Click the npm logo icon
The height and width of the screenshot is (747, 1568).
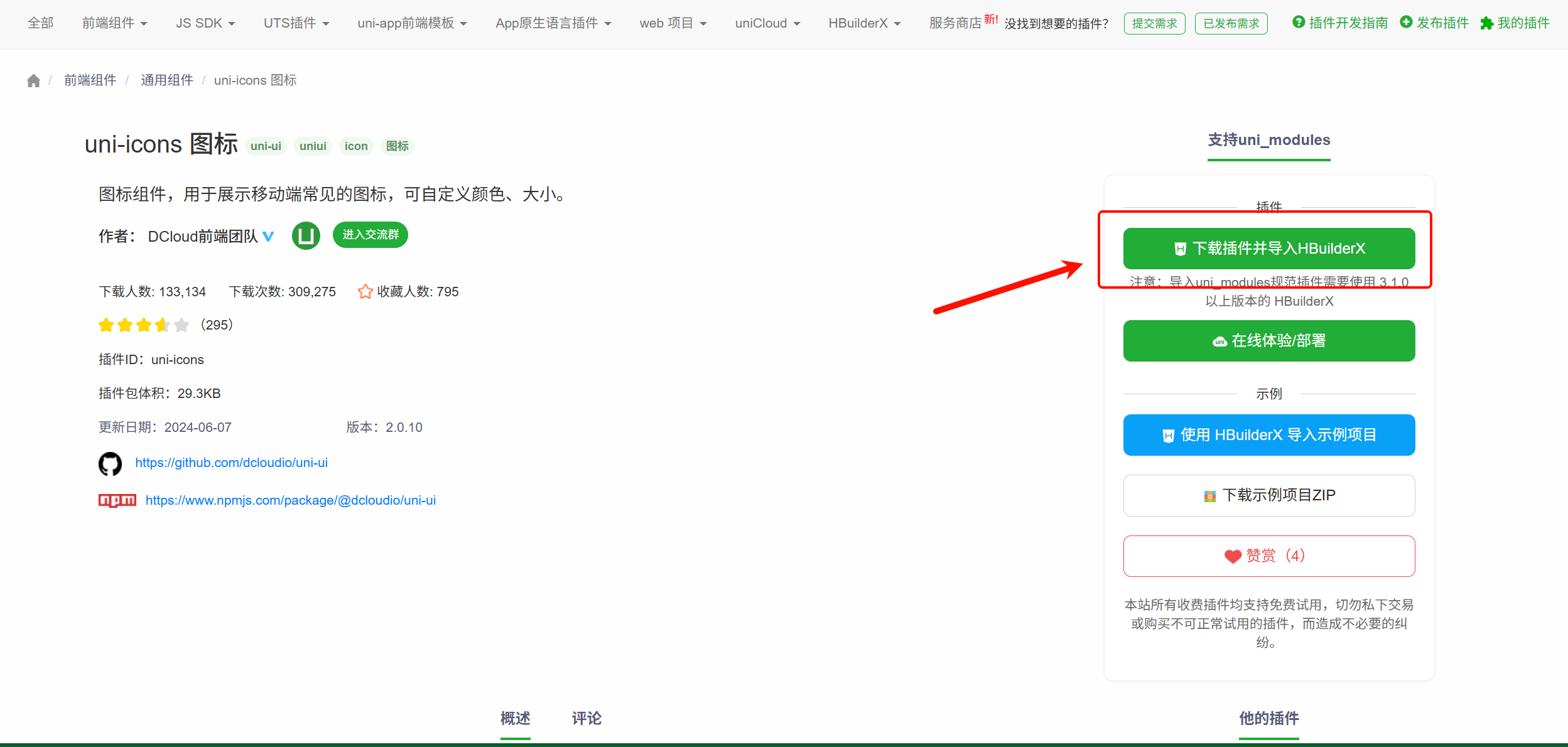(117, 500)
